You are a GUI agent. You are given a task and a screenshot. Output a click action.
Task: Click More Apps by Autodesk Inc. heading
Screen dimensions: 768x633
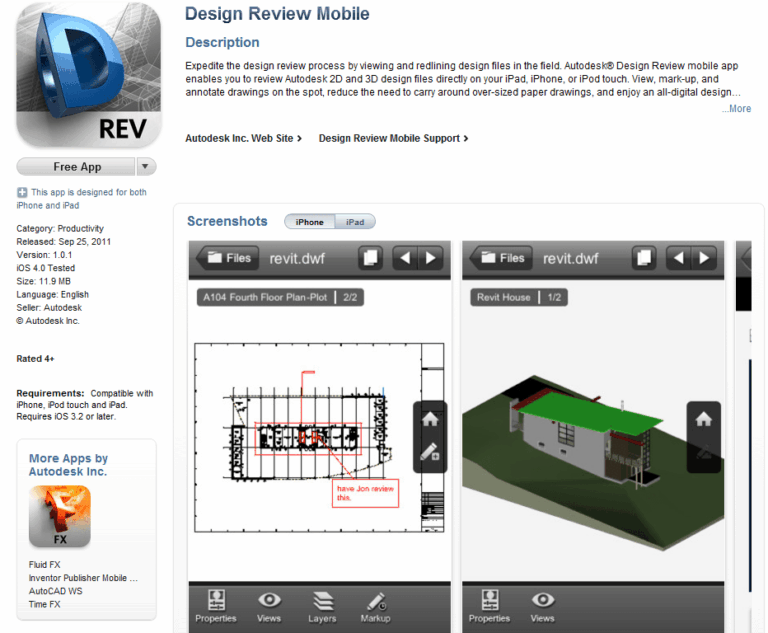[x=68, y=465]
